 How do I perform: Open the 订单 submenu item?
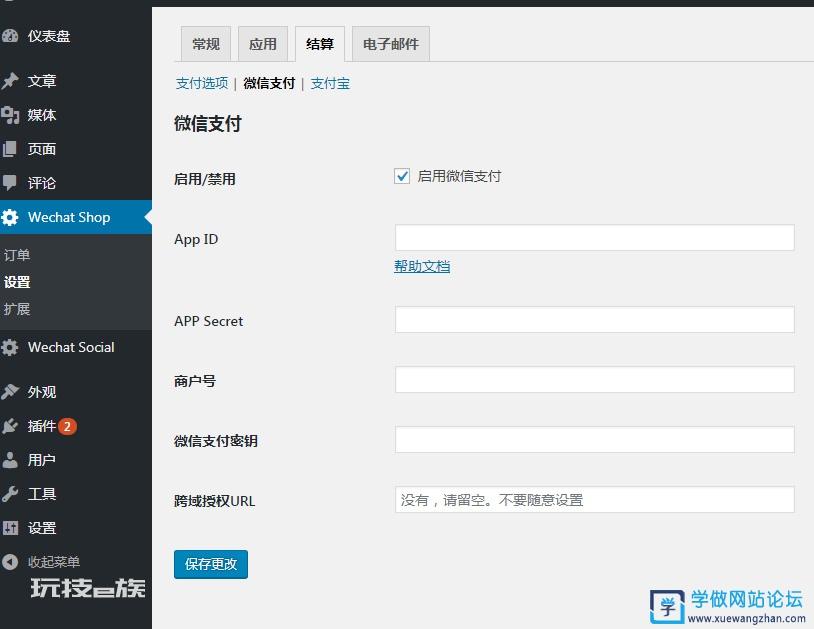click(17, 255)
